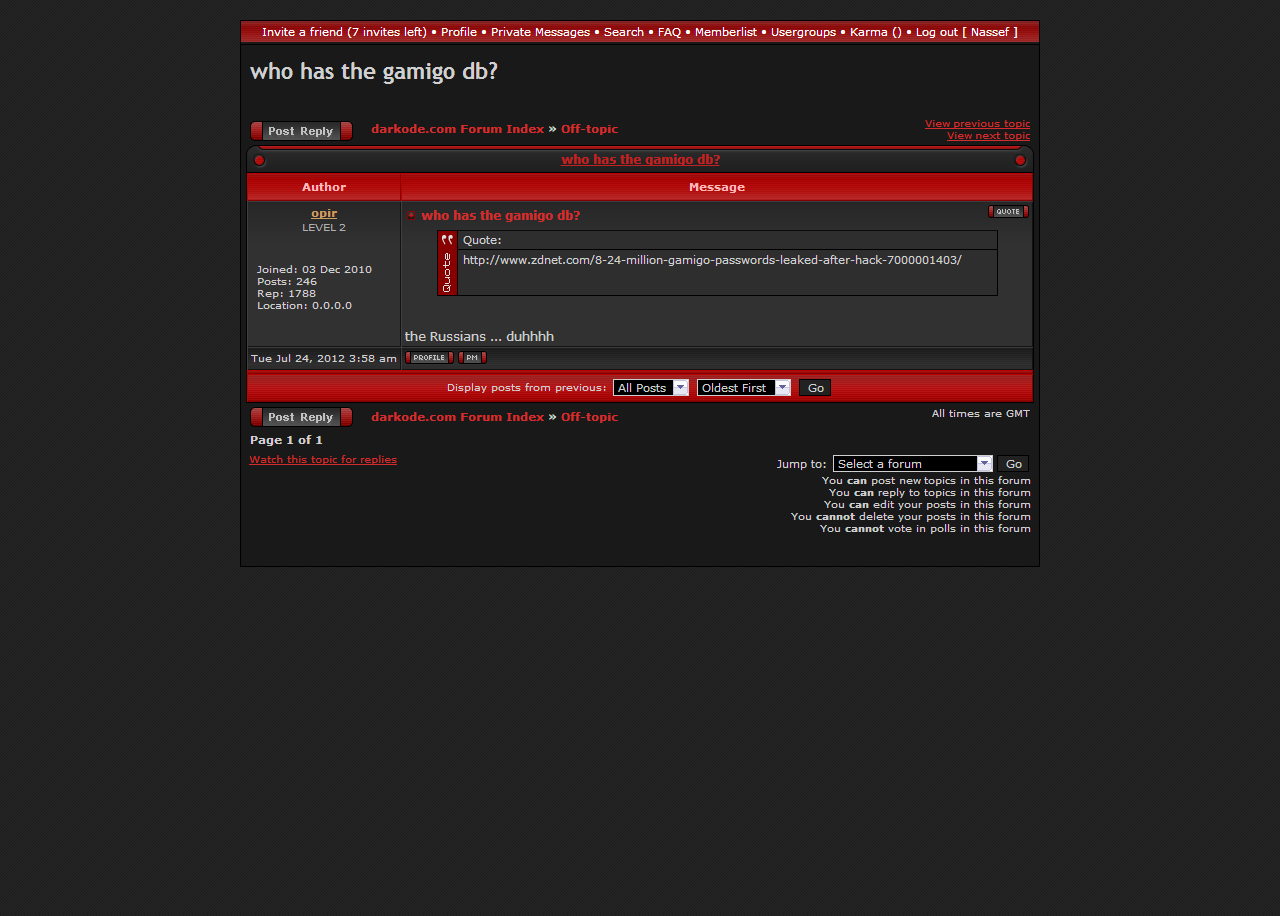This screenshot has width=1280, height=916.
Task: Select Invite a friend in navigation bar
Action: tap(344, 32)
